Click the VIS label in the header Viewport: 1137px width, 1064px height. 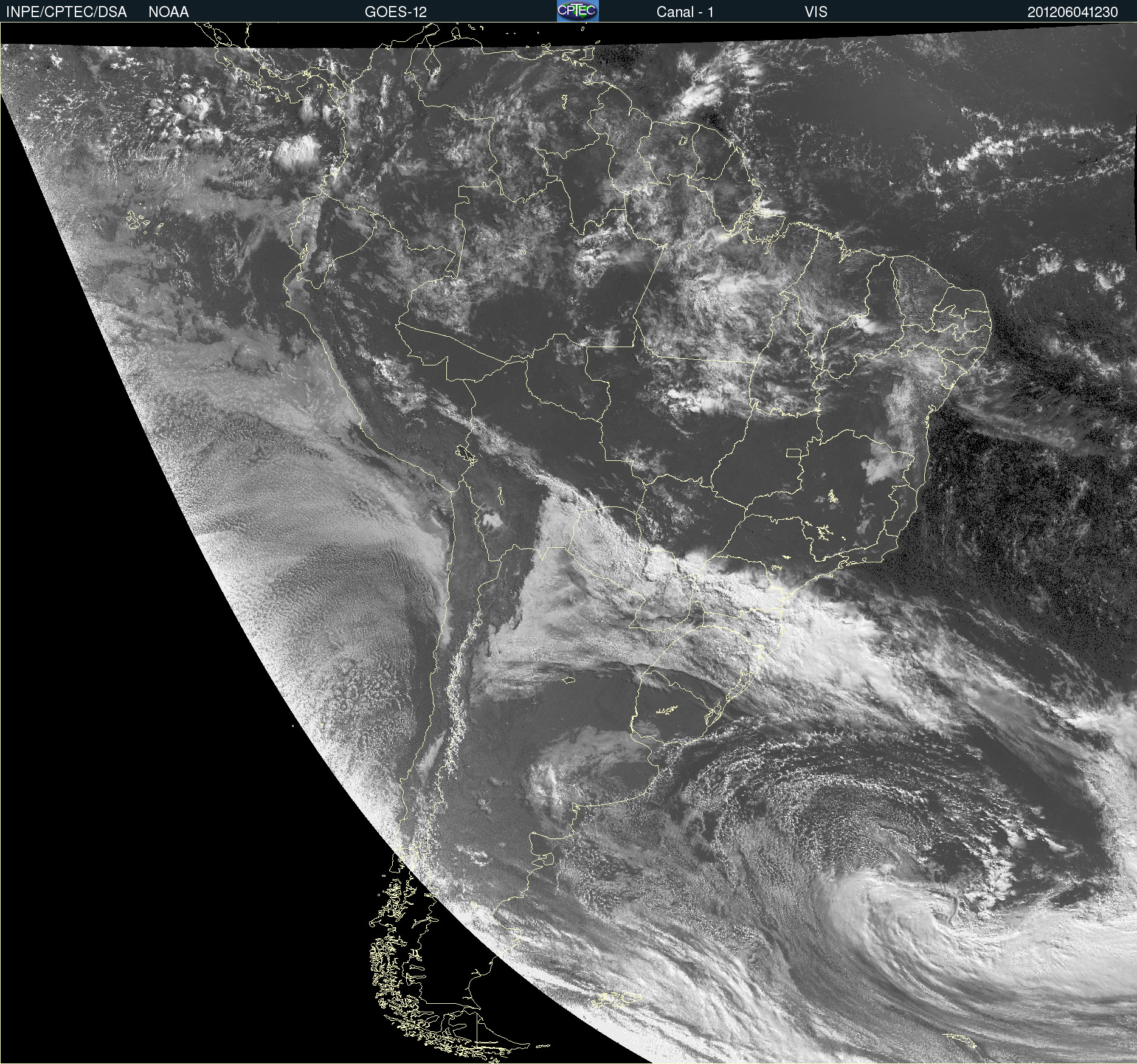pos(816,12)
